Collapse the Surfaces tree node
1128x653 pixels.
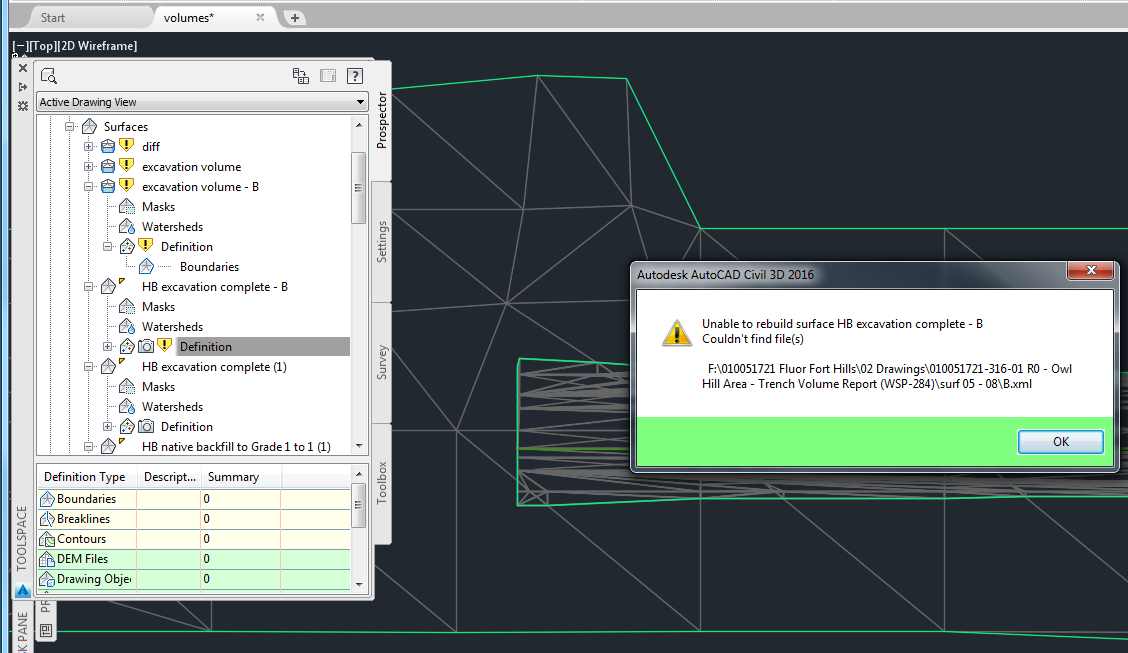pyautogui.click(x=69, y=126)
